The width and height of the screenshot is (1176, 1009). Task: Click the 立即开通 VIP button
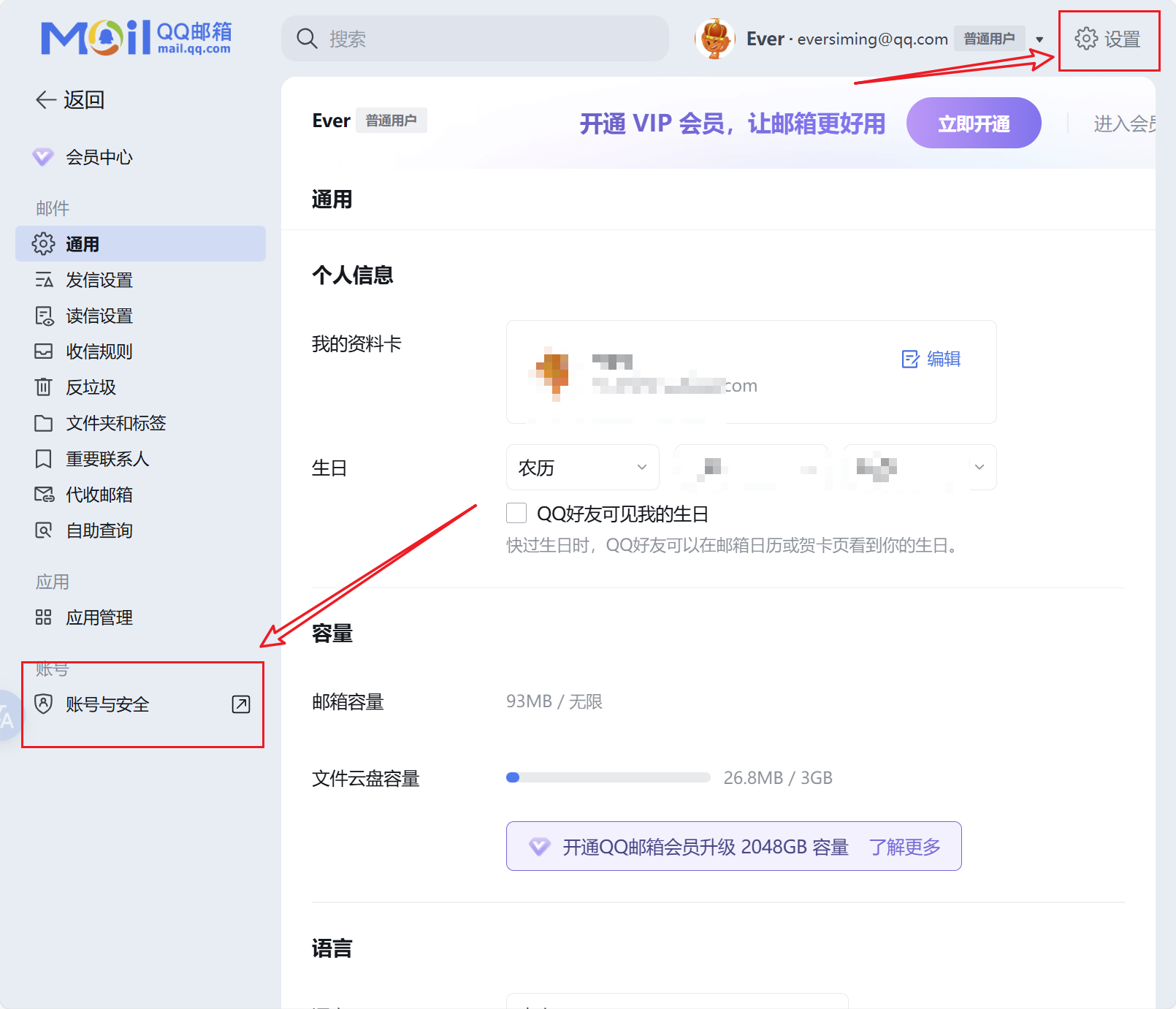[x=973, y=123]
